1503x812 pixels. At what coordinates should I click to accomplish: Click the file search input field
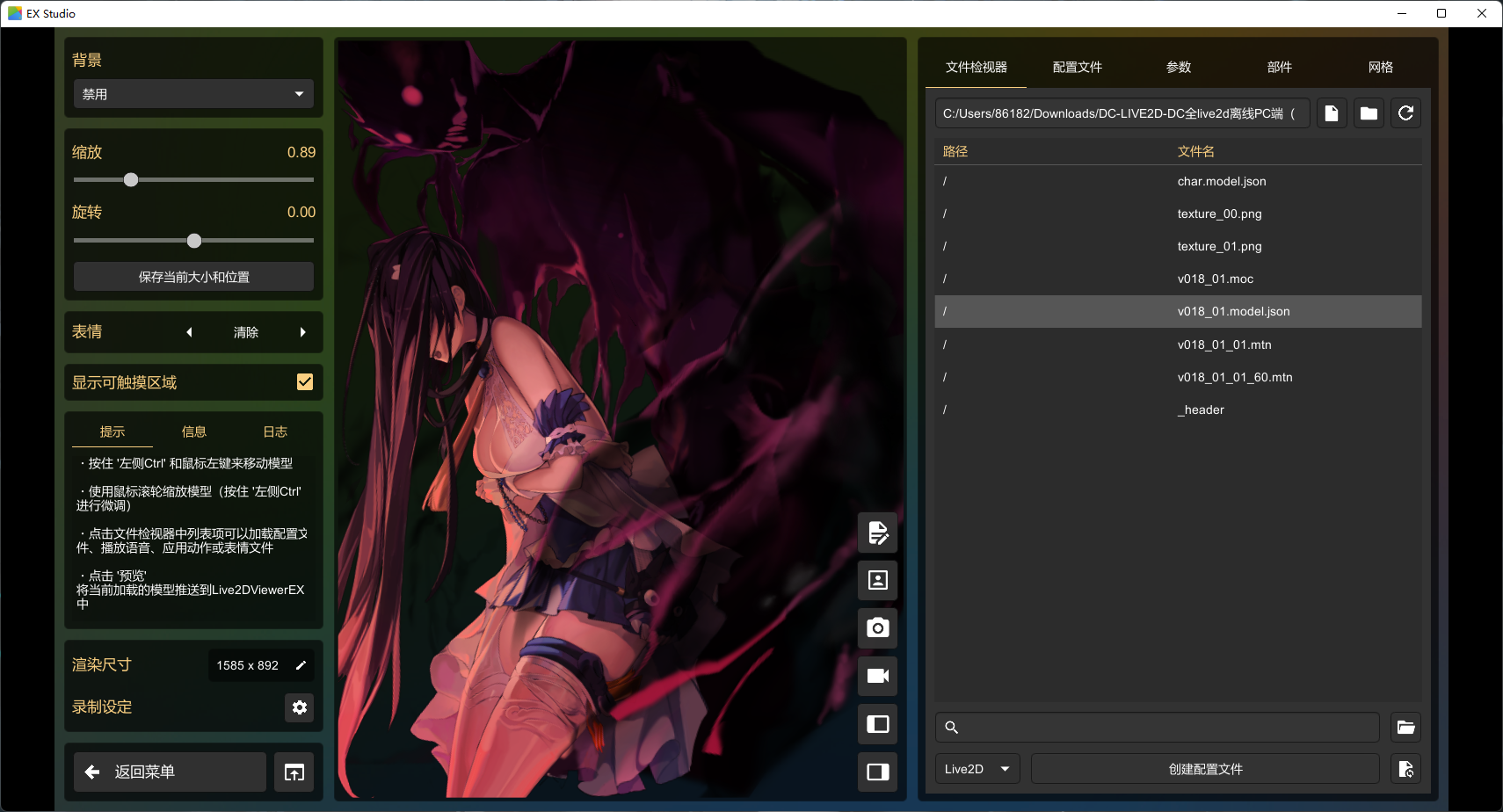(1158, 728)
